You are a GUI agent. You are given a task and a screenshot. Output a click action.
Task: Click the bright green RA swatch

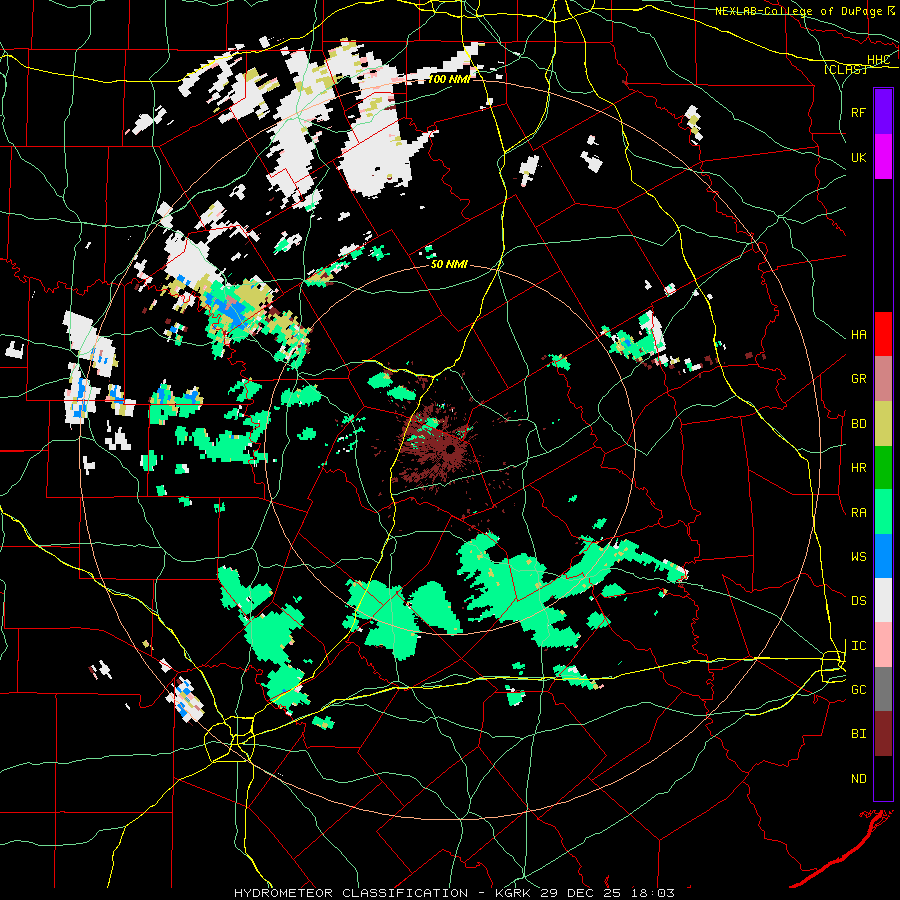pos(883,512)
